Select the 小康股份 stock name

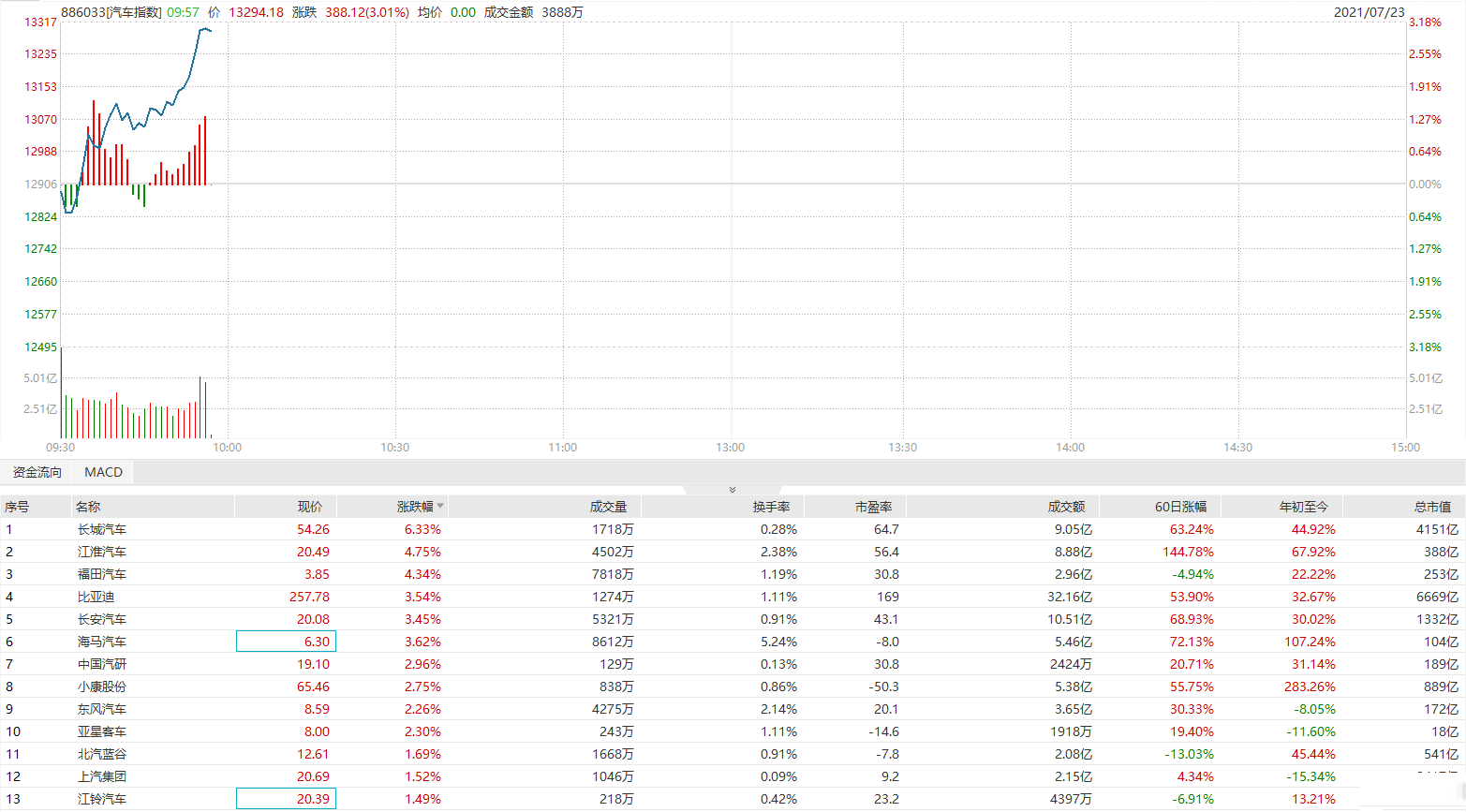click(x=102, y=687)
